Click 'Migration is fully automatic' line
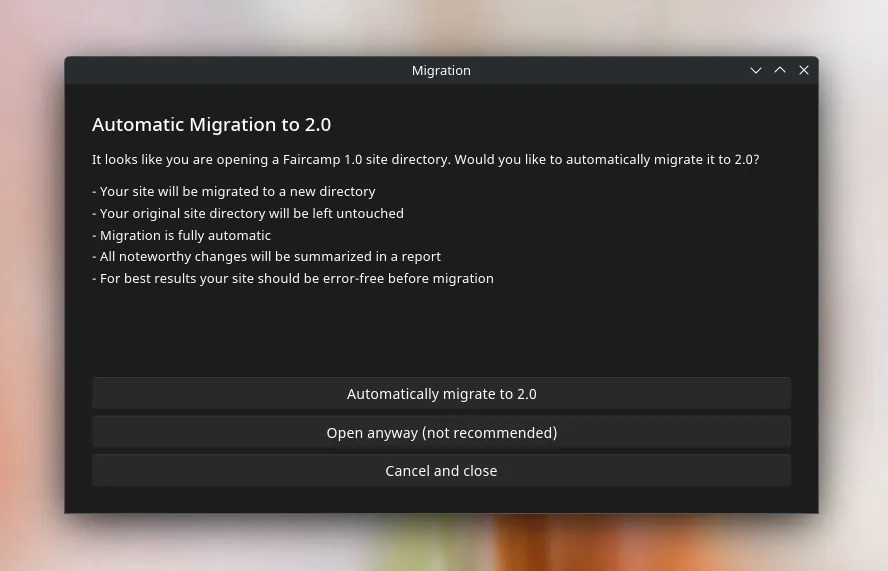 click(x=182, y=235)
